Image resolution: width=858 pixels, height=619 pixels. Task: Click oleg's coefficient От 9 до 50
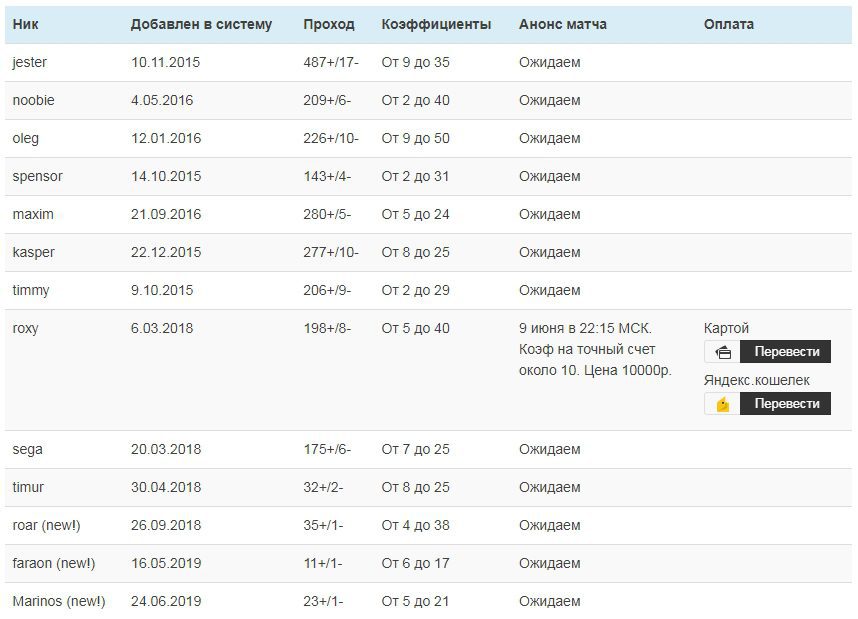[x=415, y=138]
